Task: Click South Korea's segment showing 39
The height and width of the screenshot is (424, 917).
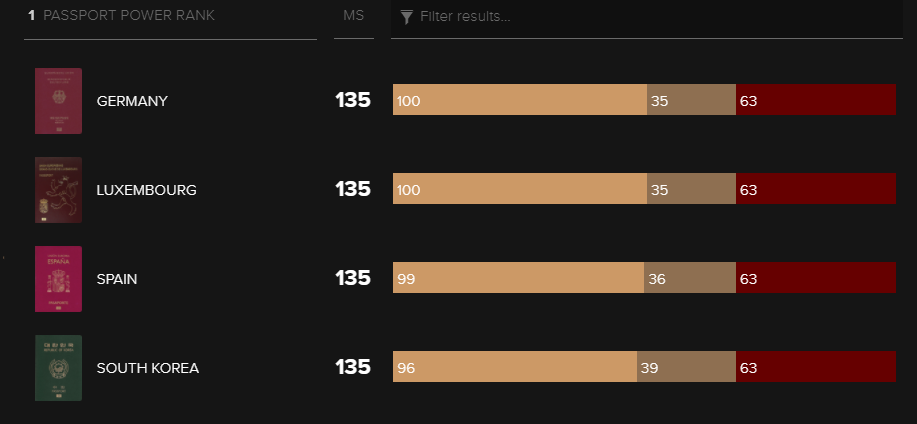Action: pos(687,366)
